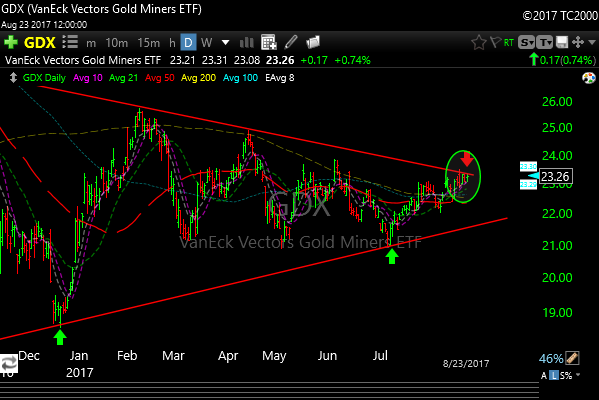Select the Weekly 'W' timeframe
The height and width of the screenshot is (400, 599).
coord(206,42)
